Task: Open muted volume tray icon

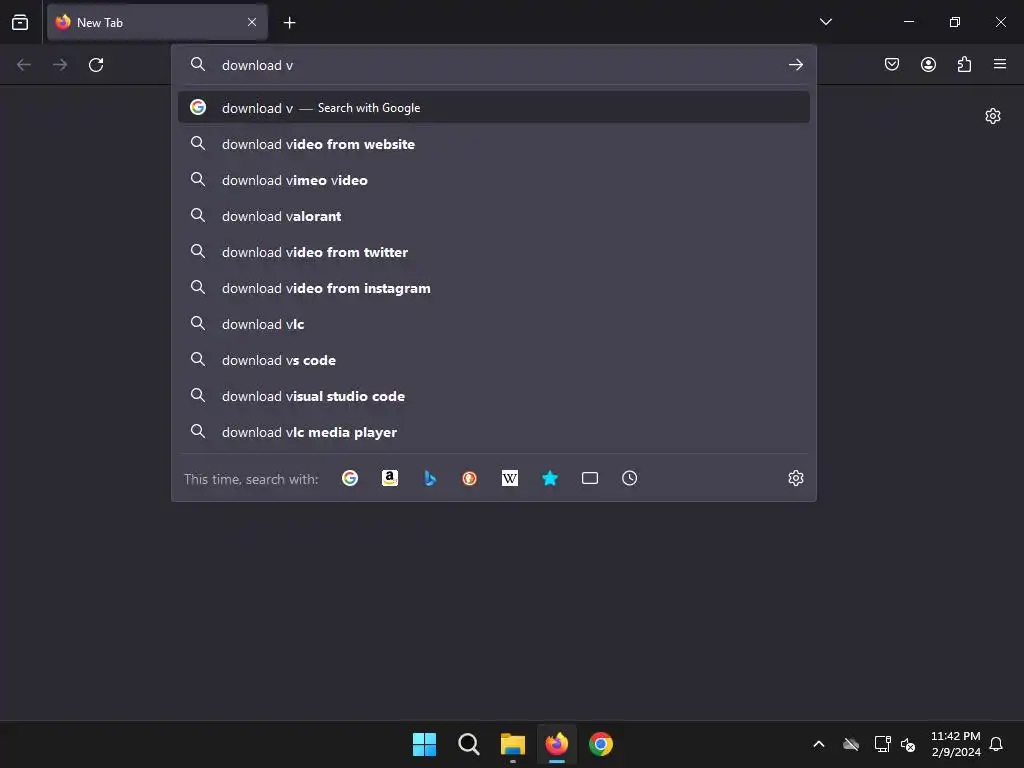Action: coord(908,744)
